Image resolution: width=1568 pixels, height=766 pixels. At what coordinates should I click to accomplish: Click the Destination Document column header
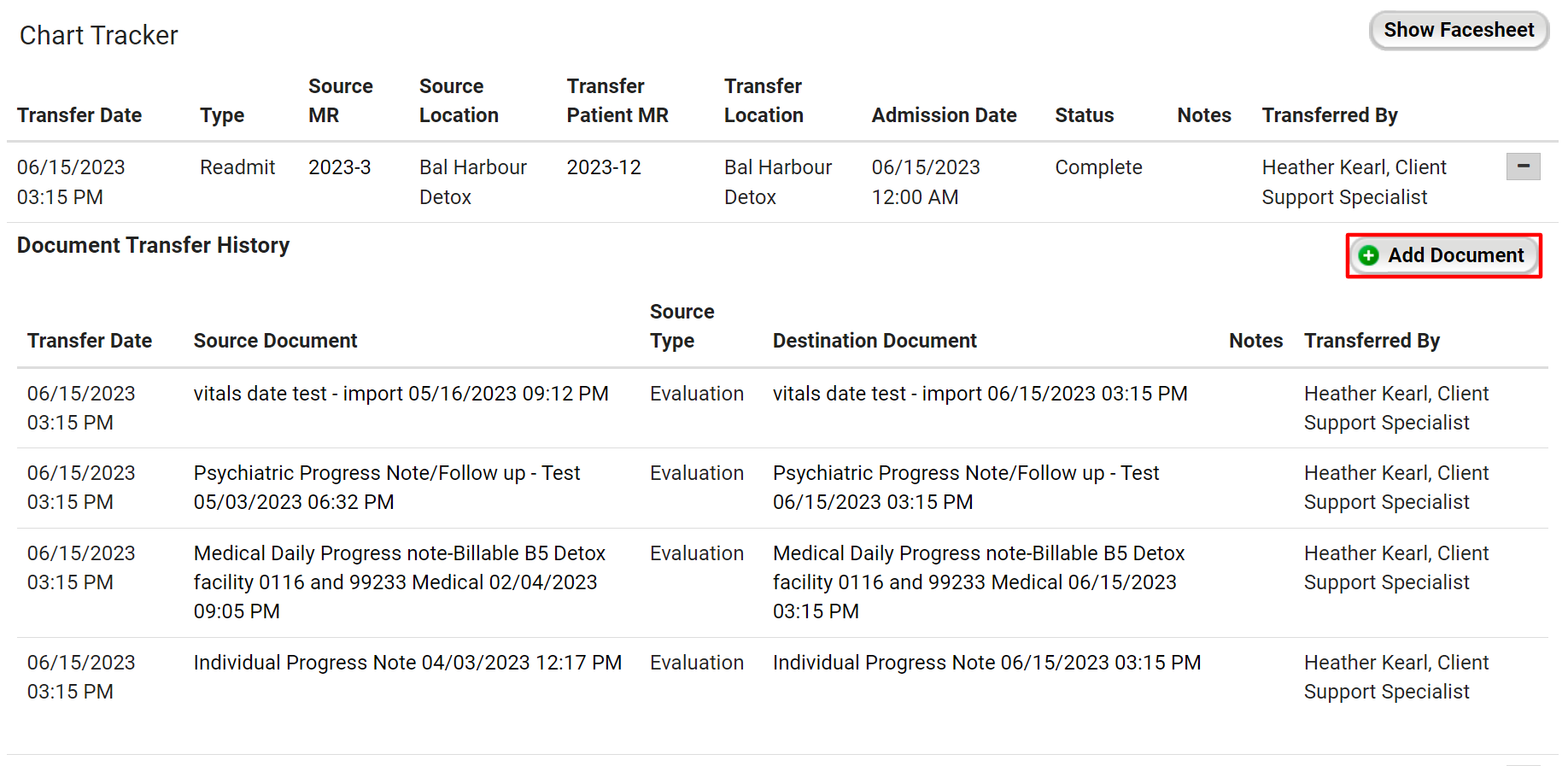click(874, 341)
